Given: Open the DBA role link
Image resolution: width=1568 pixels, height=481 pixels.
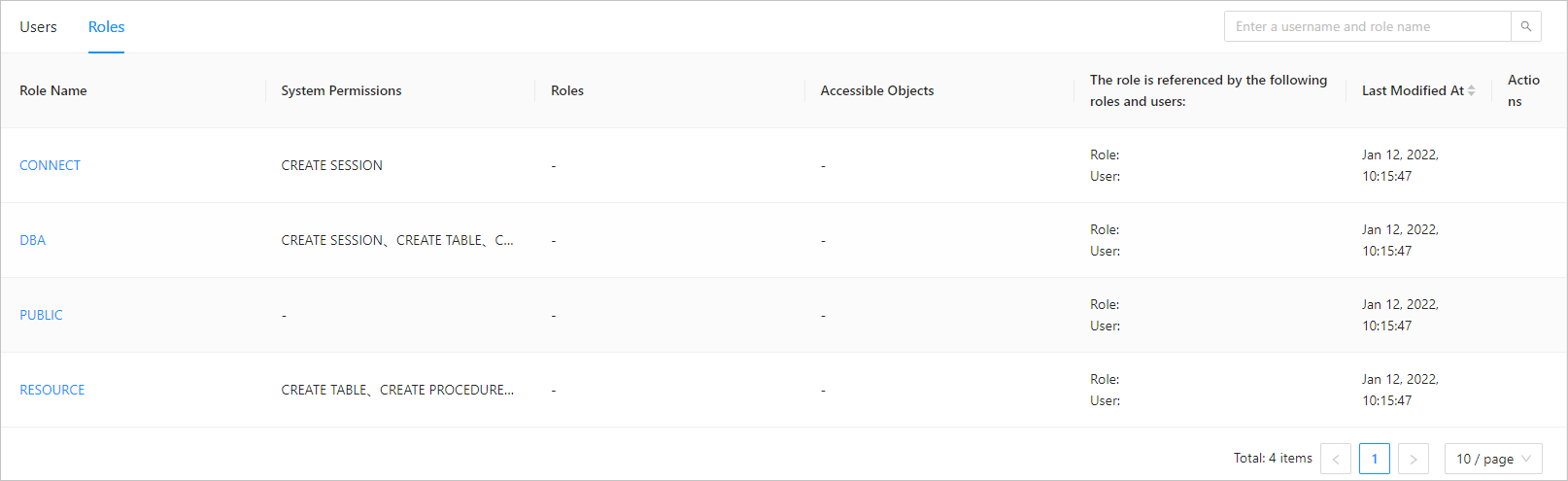Looking at the screenshot, I should click(32, 240).
